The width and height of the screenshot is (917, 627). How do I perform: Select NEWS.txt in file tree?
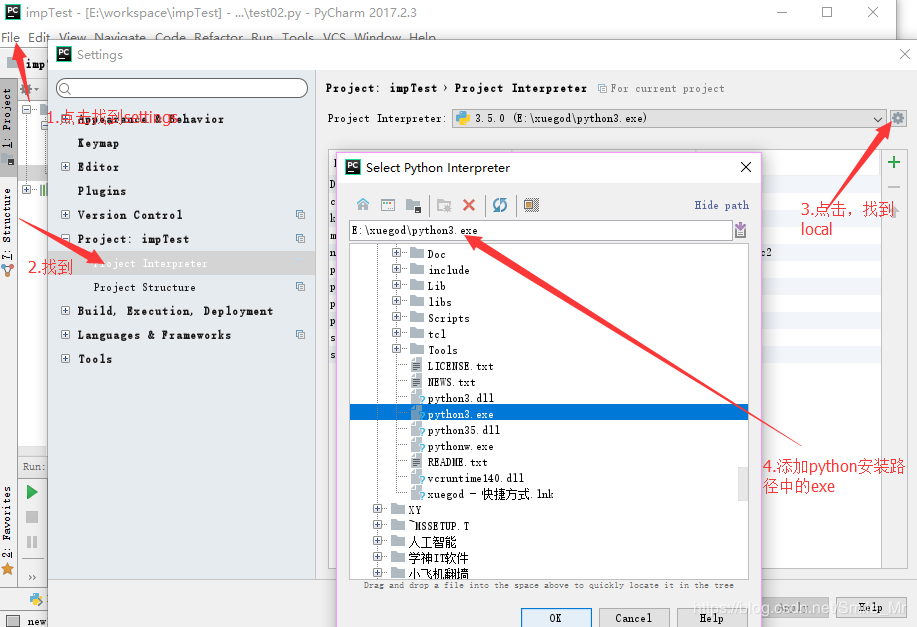(451, 383)
